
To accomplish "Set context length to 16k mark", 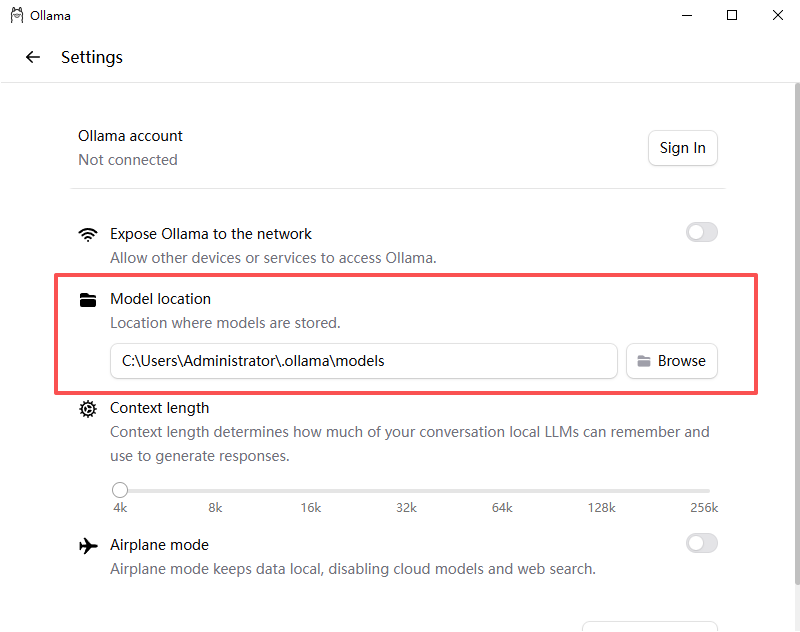I will pos(311,508).
